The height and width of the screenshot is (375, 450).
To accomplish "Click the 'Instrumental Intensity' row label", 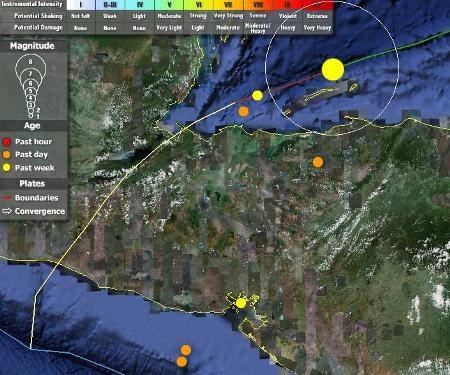I will coord(32,4).
